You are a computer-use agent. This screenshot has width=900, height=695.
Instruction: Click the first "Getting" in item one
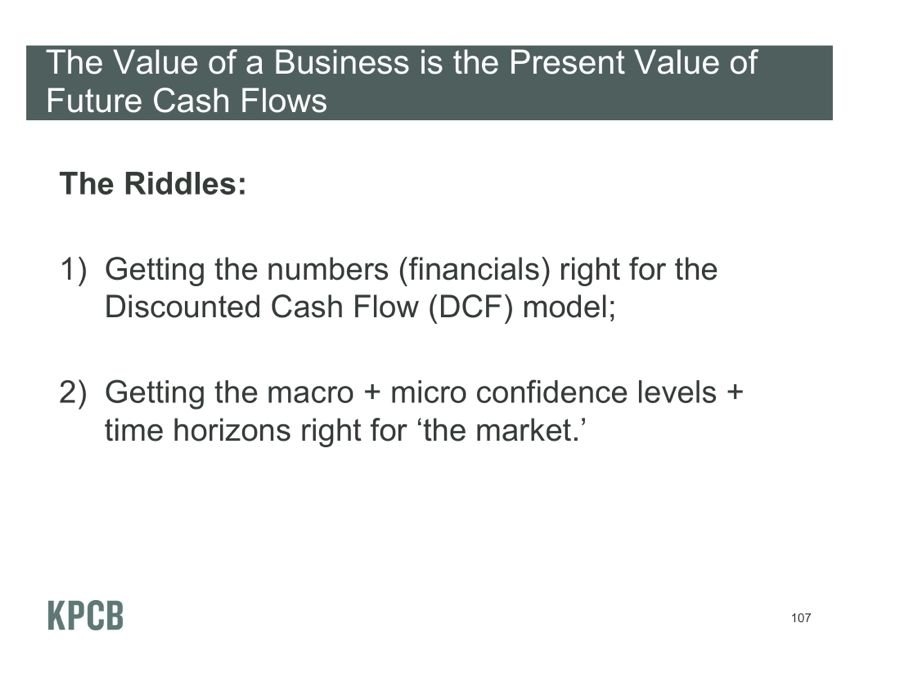pos(154,270)
